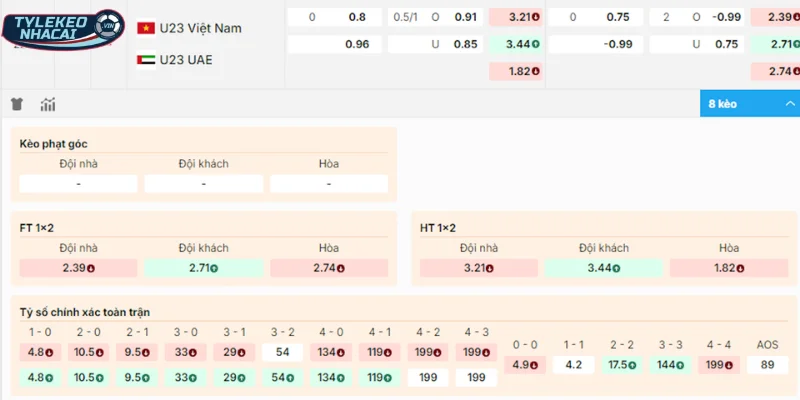
Task: Pick the 1 - 1 score odds 4.2
Action: tap(574, 364)
